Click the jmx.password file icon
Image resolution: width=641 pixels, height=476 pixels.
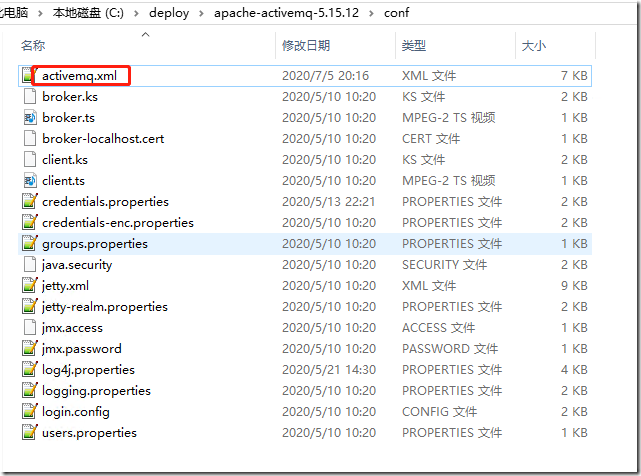click(30, 348)
